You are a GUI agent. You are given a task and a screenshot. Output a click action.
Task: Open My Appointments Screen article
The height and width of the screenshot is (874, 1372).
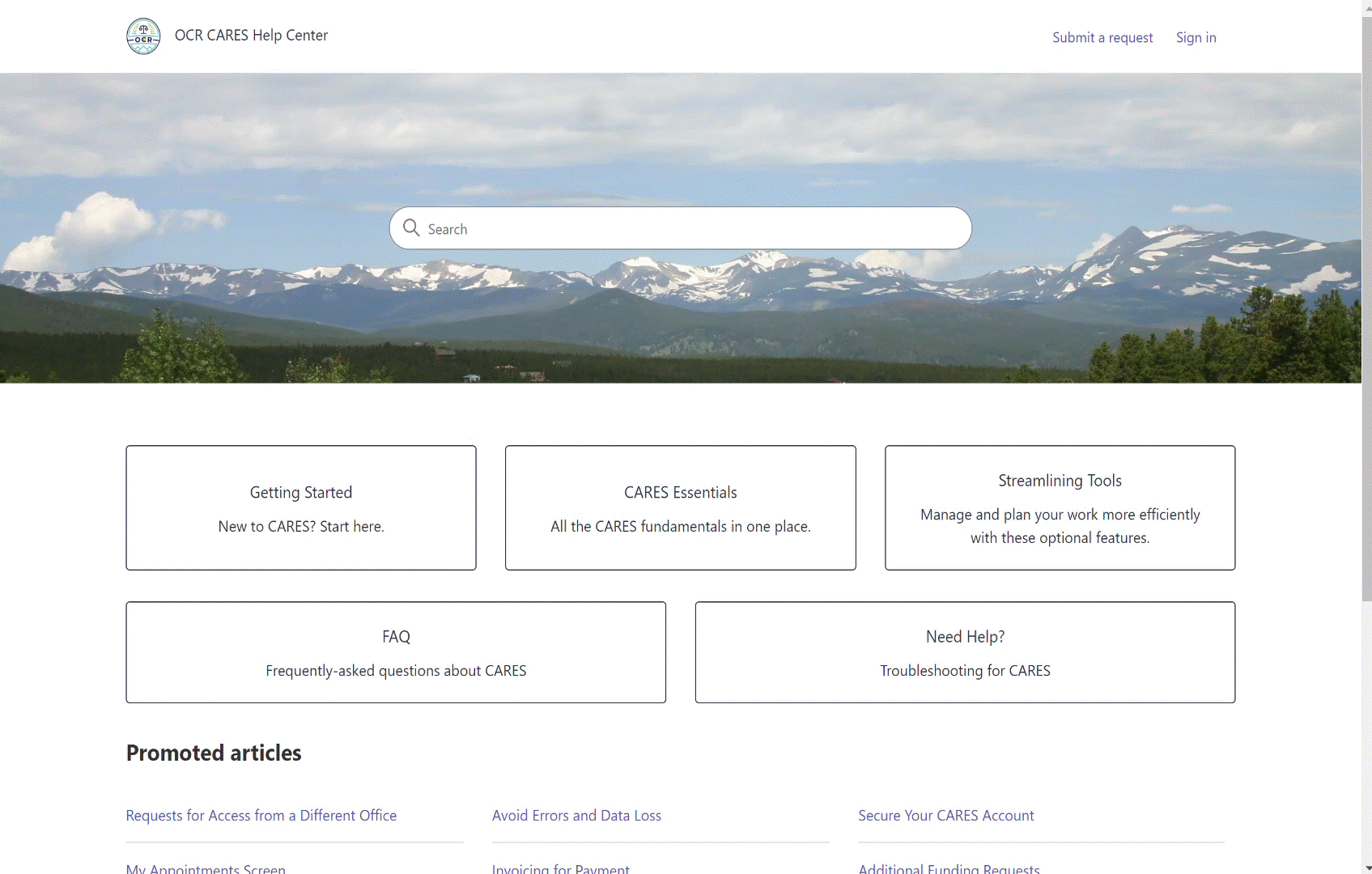tap(206, 868)
